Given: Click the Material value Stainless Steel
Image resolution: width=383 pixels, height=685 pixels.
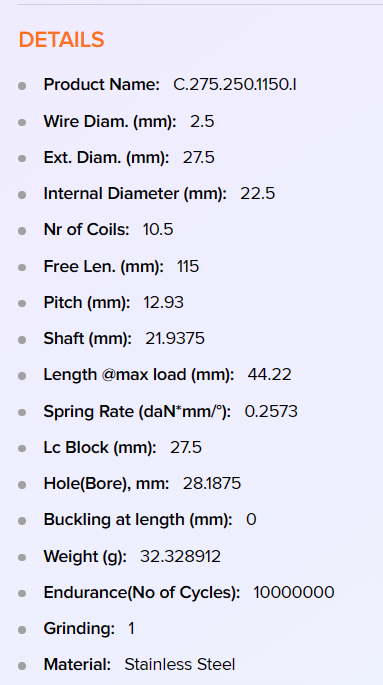Looking at the screenshot, I should [x=180, y=664].
